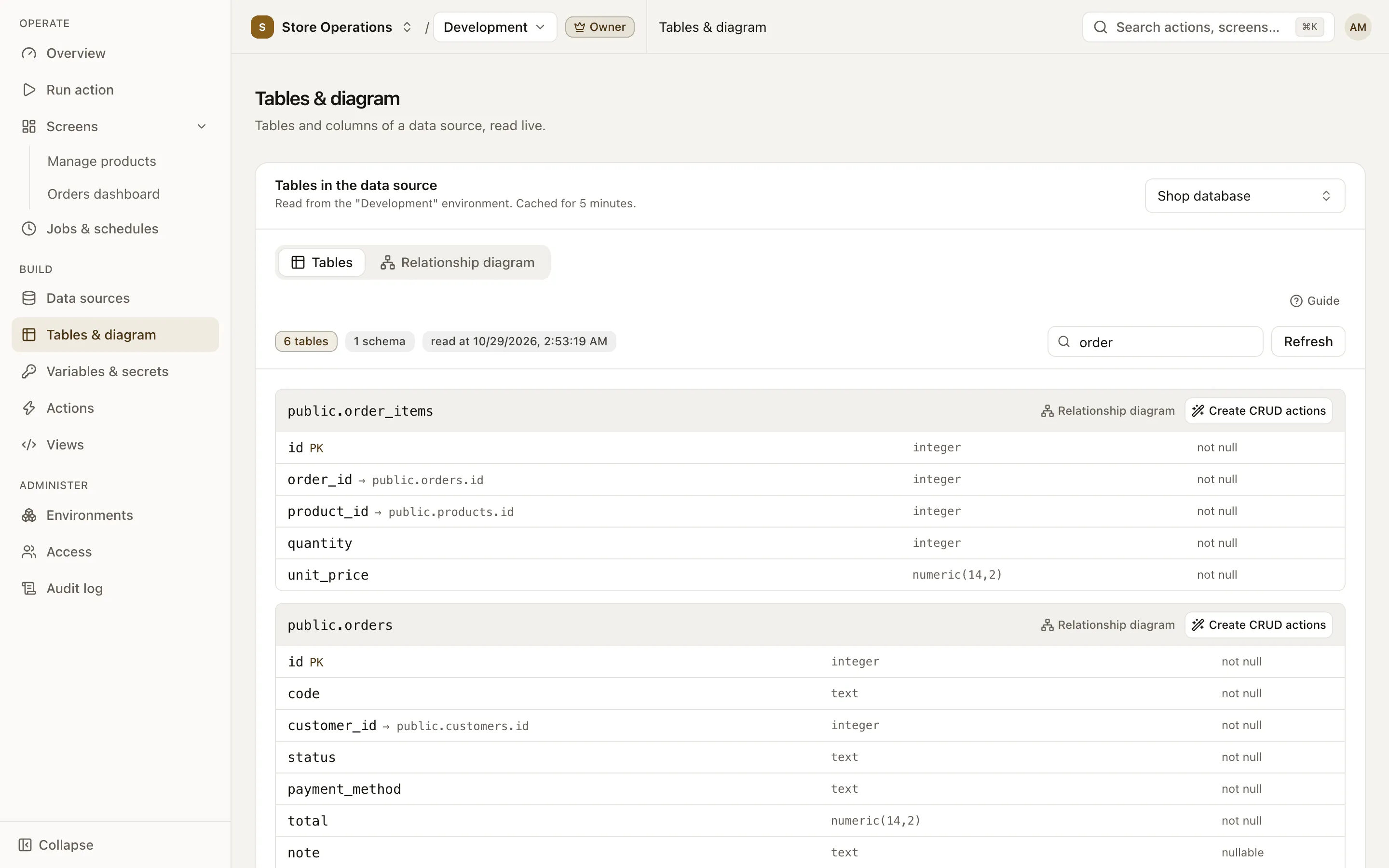Screen dimensions: 1389x868
Task: Click the Guide help icon
Action: (x=1296, y=301)
